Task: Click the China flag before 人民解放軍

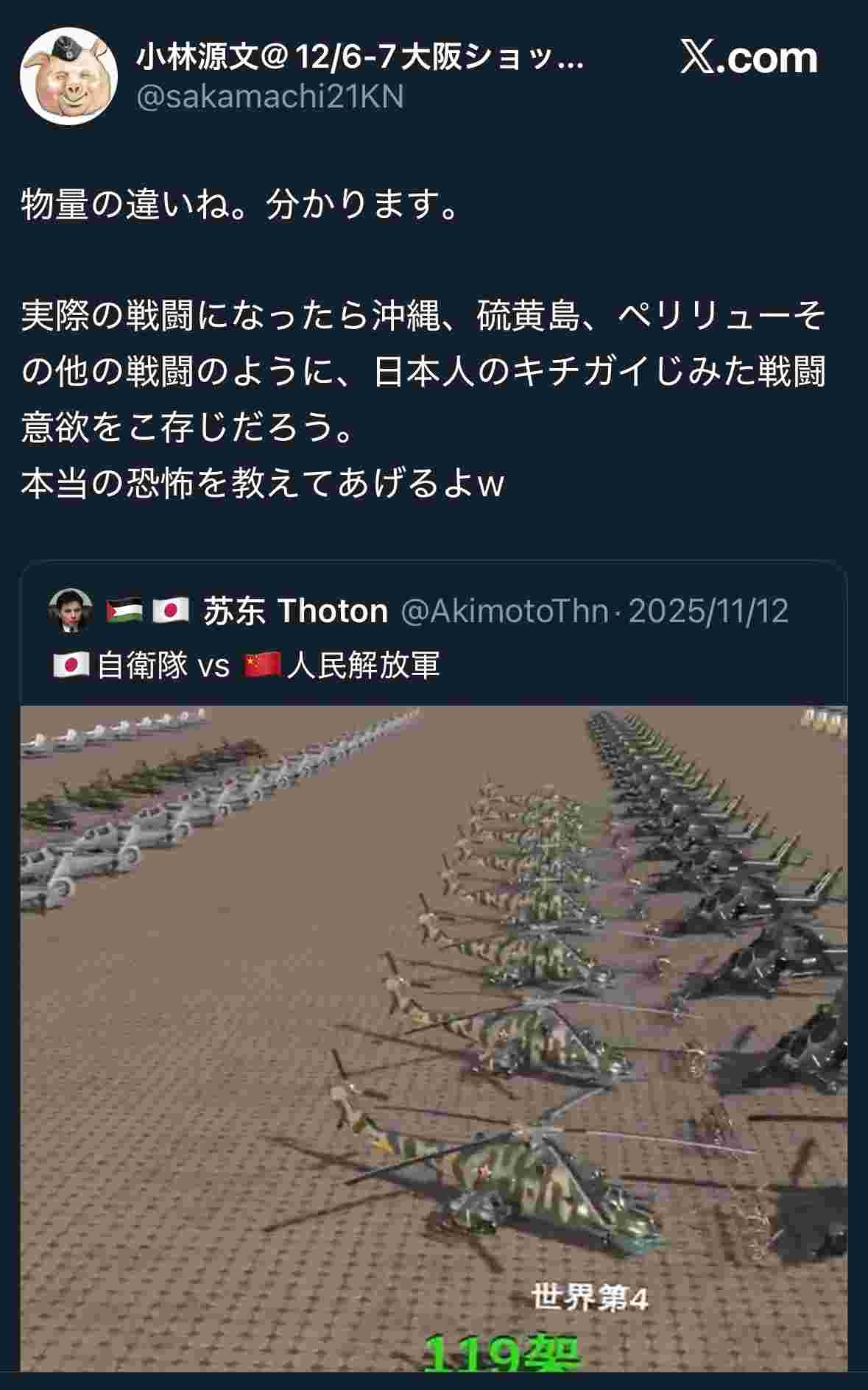Action: pos(263,666)
